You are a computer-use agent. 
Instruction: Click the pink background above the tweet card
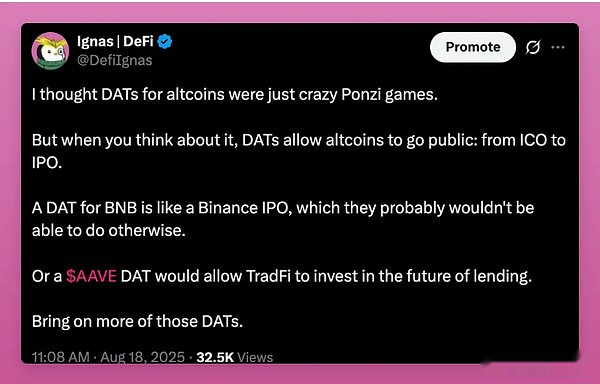click(x=300, y=12)
